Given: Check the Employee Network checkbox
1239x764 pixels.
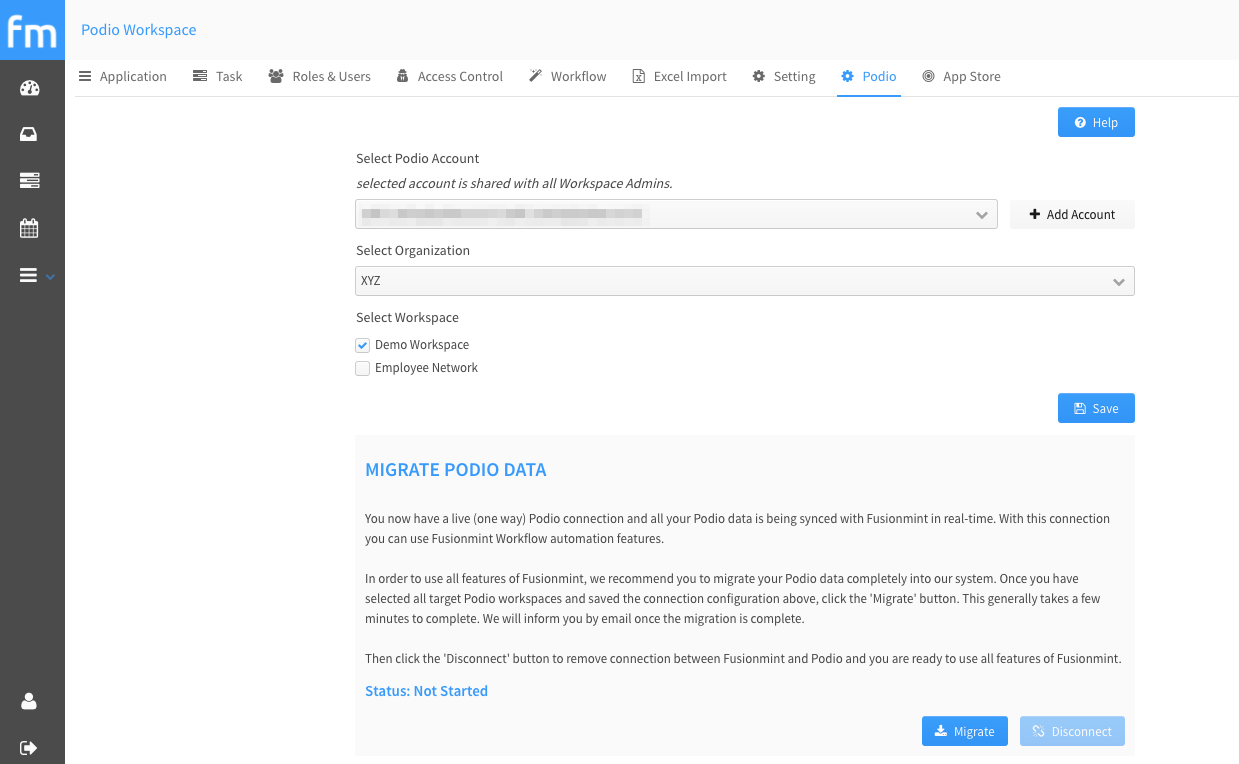Looking at the screenshot, I should [363, 368].
